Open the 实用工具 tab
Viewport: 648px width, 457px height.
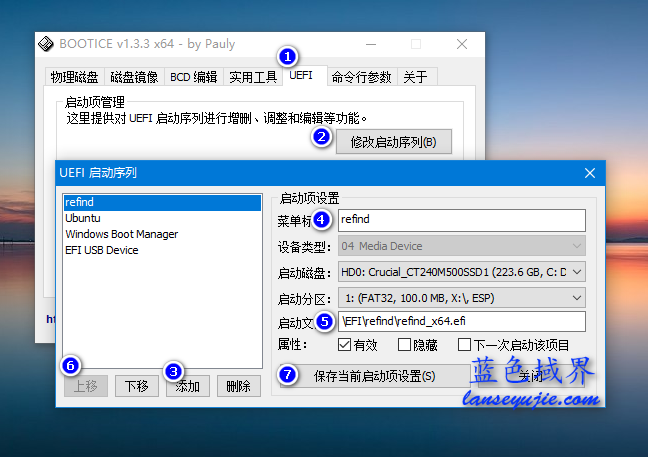coord(253,77)
